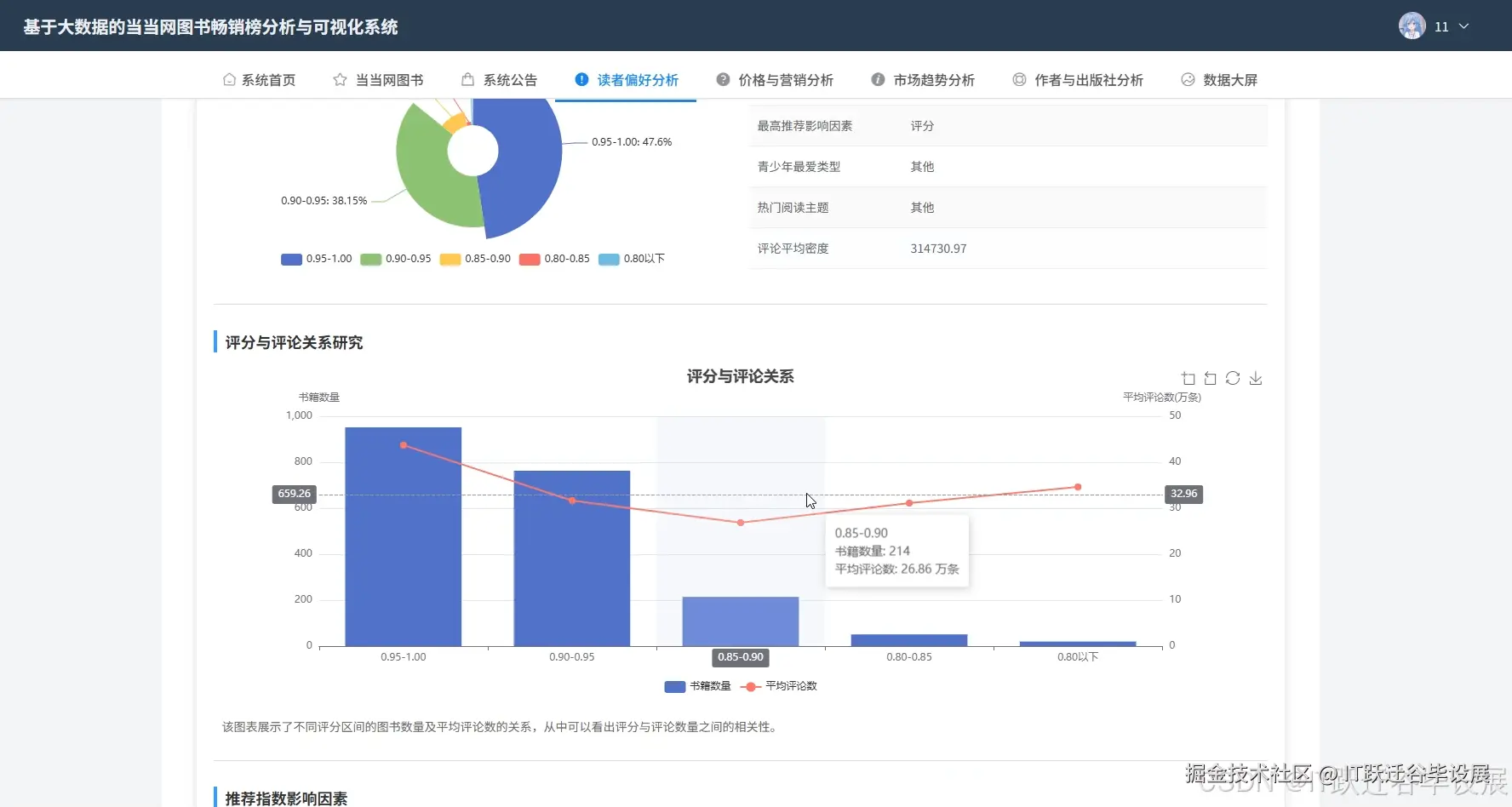Click the 0.80-0.85 bar in chart
Screen dimensions: 1512x807
909,640
